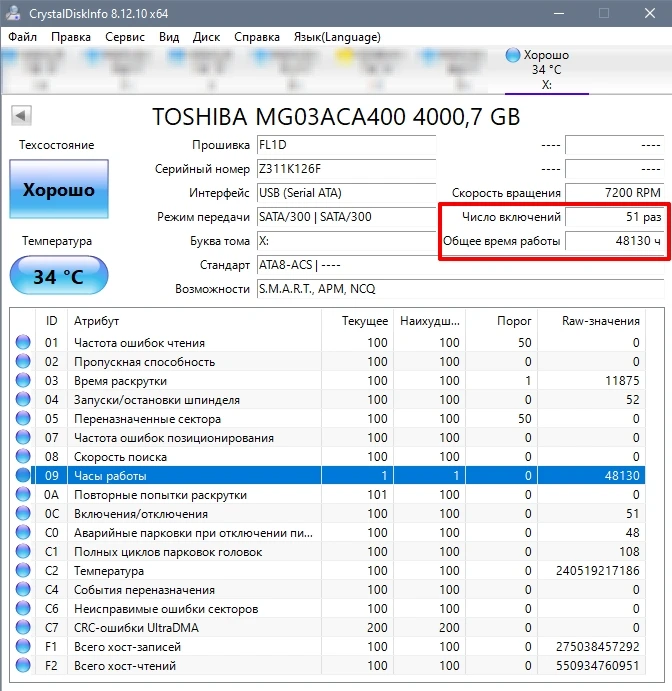The height and width of the screenshot is (691, 672).
Task: Click the status icon of attribute 0C
Action: [x=23, y=513]
